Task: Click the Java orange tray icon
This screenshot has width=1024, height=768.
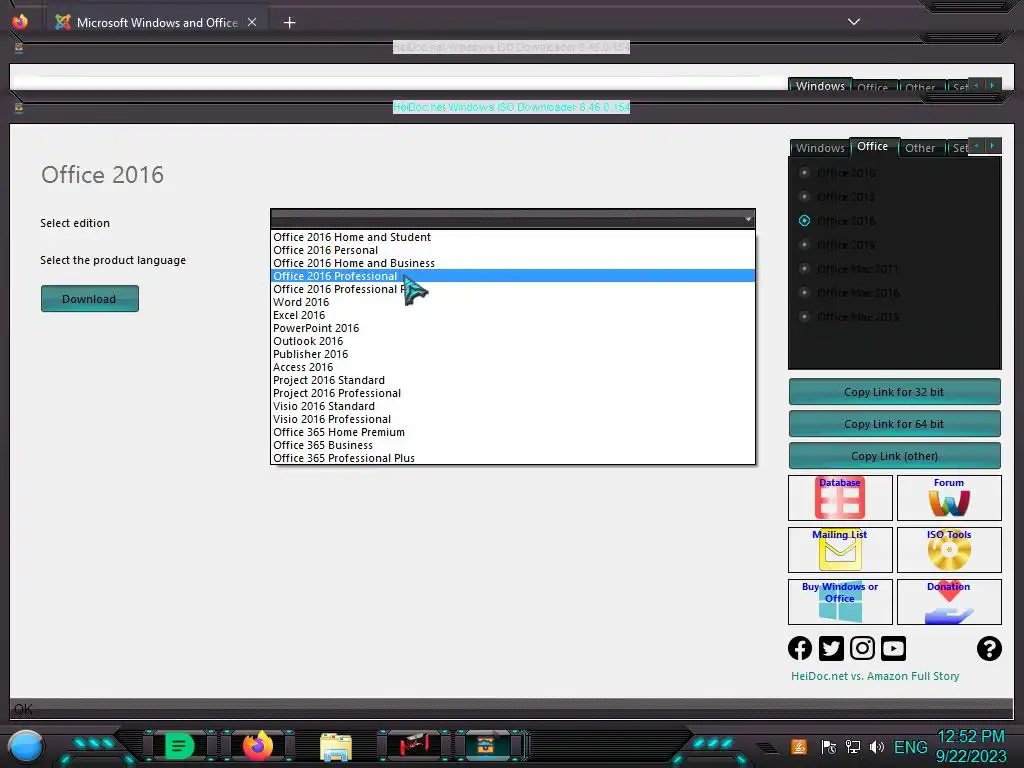Action: pyautogui.click(x=799, y=747)
